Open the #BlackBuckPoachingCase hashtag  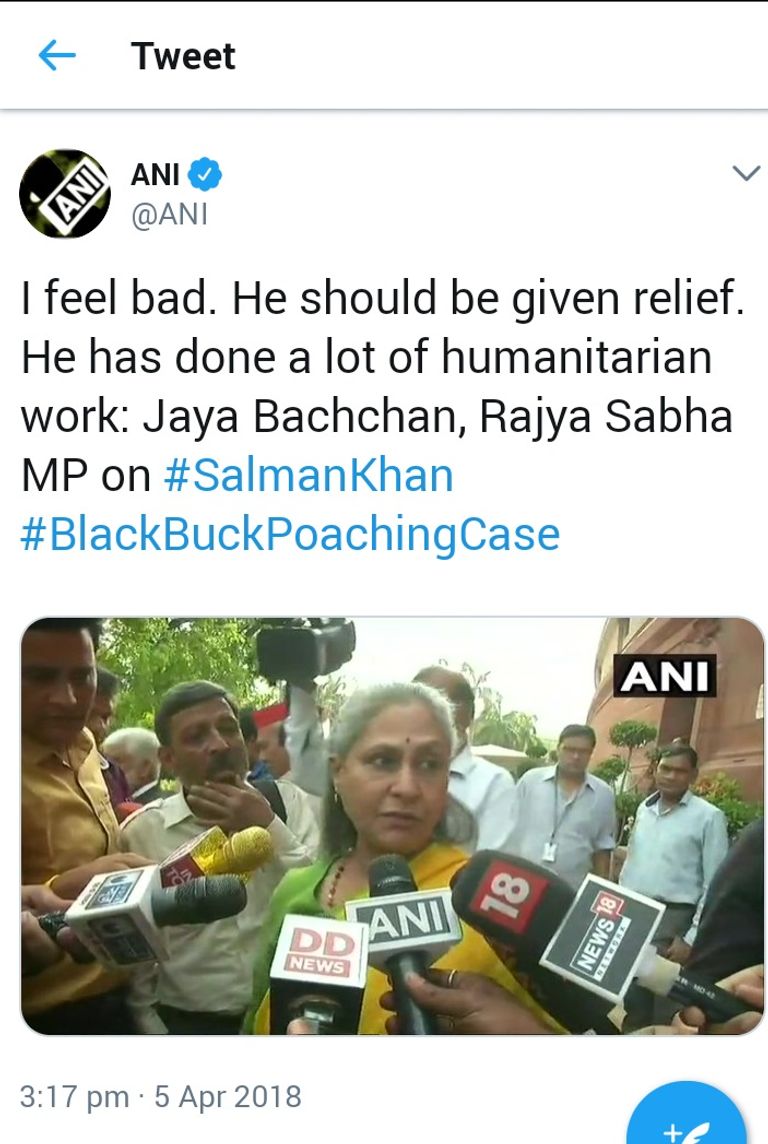pyautogui.click(x=290, y=535)
